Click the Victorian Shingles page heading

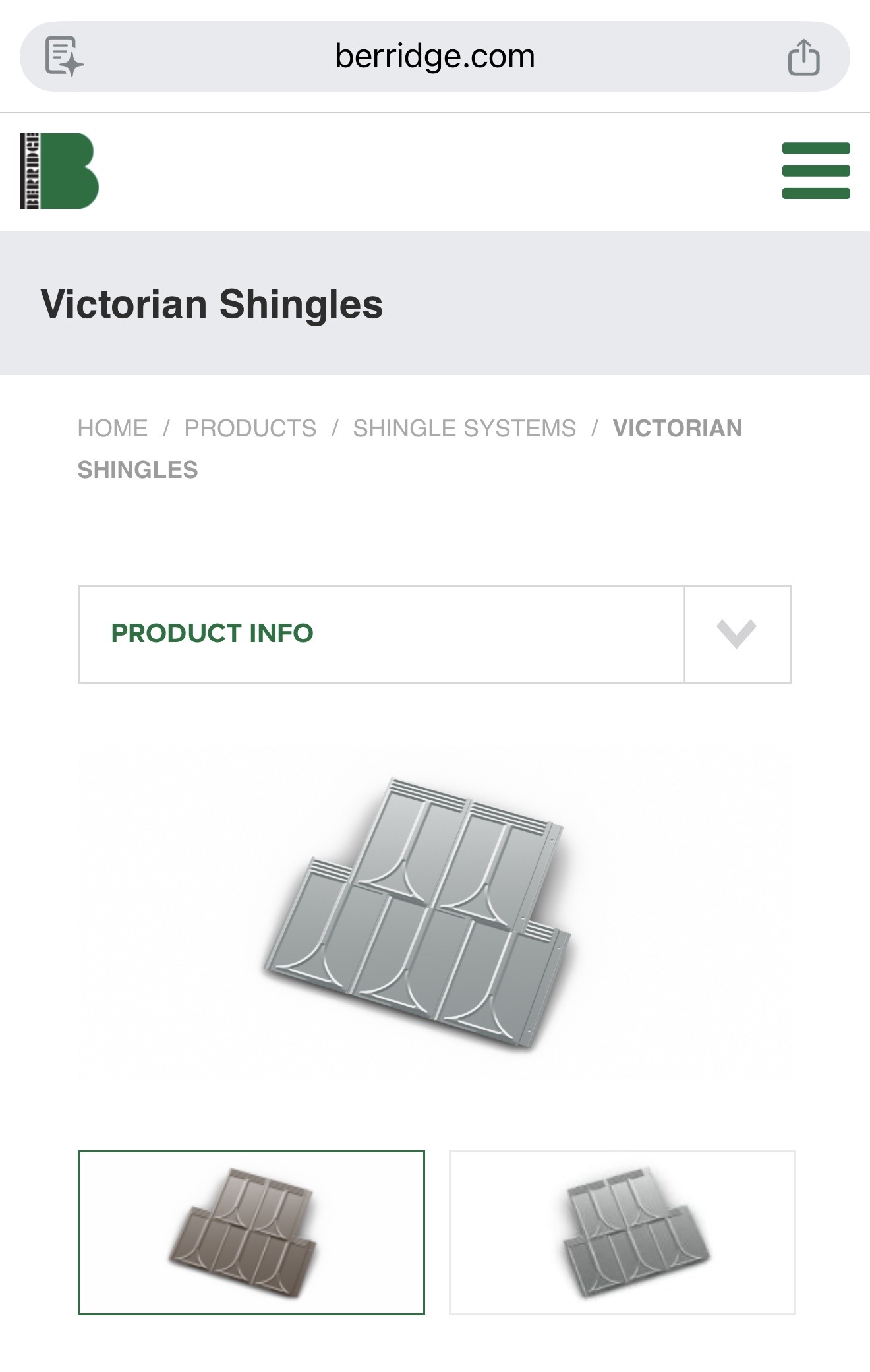click(x=212, y=304)
